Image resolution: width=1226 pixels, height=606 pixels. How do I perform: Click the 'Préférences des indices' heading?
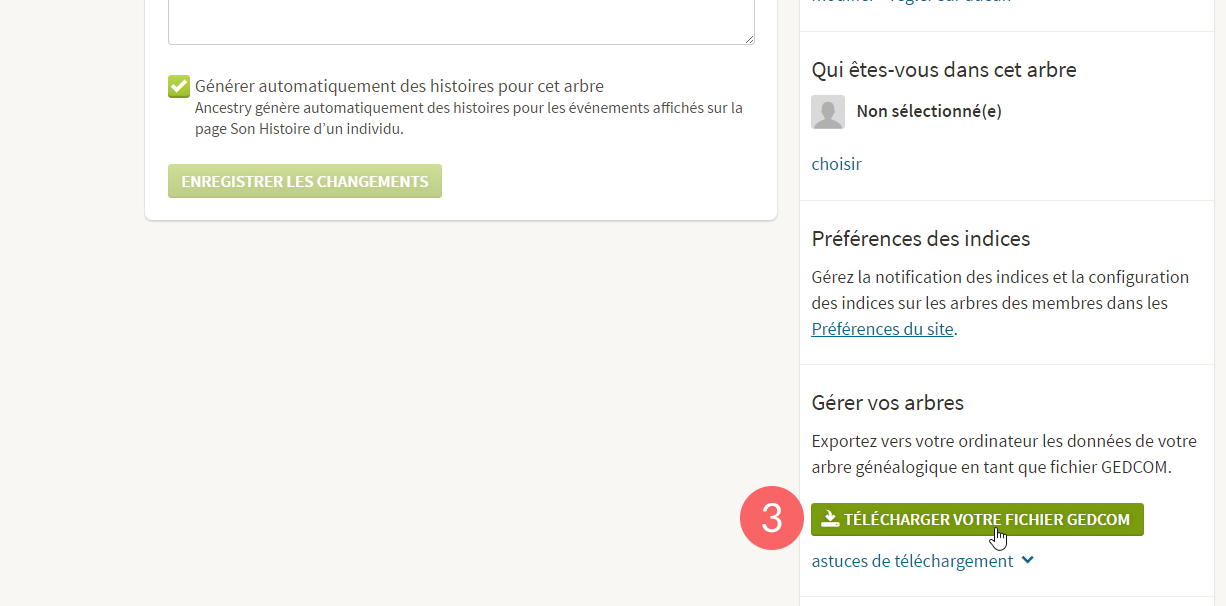pos(921,239)
